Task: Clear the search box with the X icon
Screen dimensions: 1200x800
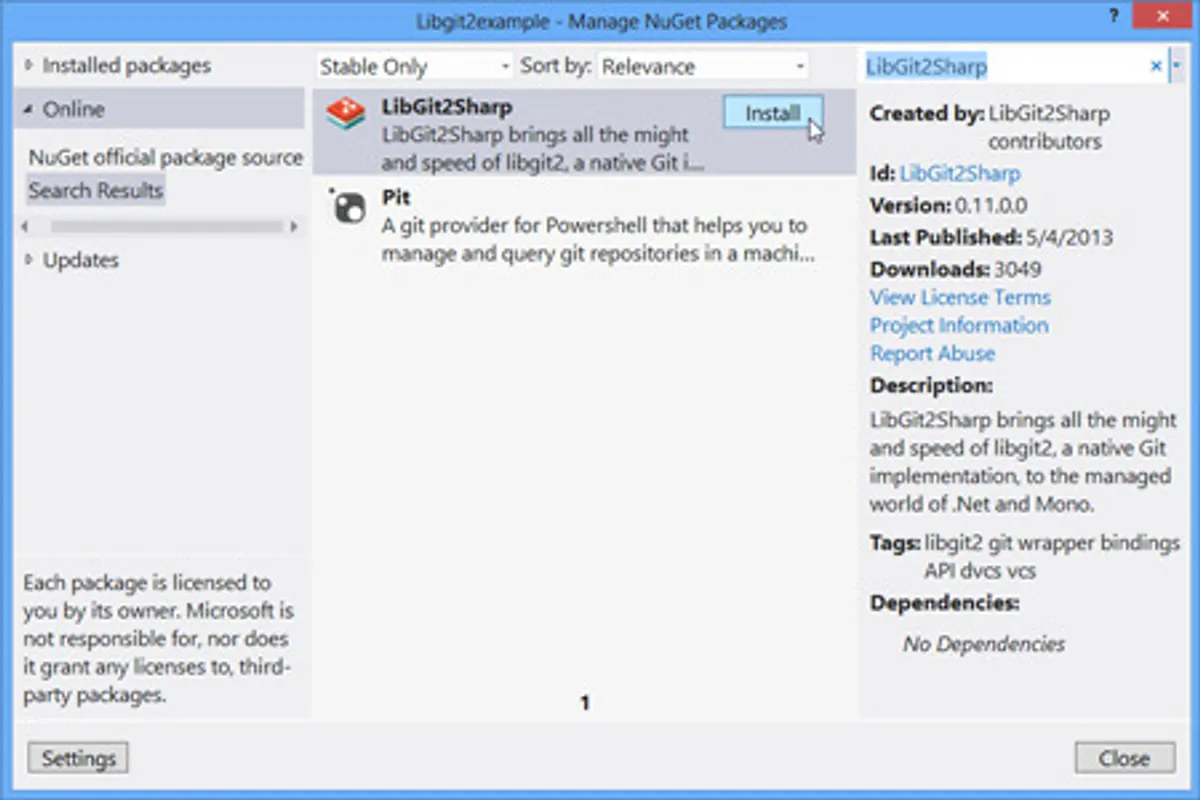Action: (x=1156, y=66)
